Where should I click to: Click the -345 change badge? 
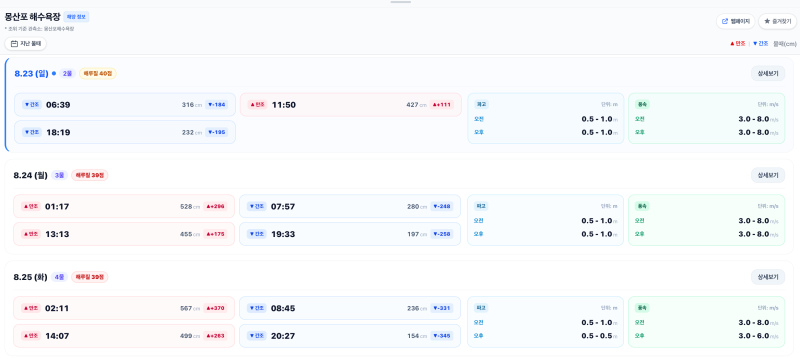(442, 336)
